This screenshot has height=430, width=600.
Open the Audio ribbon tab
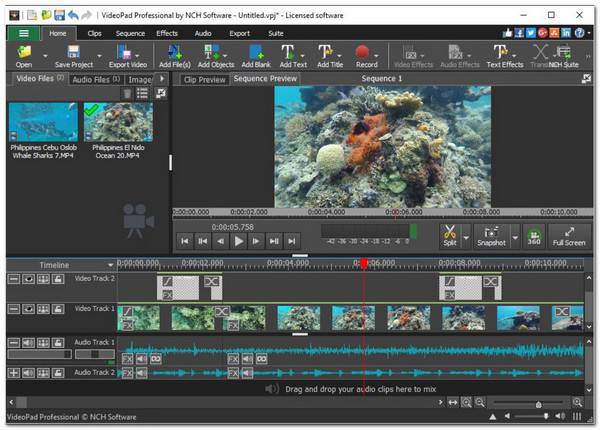point(203,33)
